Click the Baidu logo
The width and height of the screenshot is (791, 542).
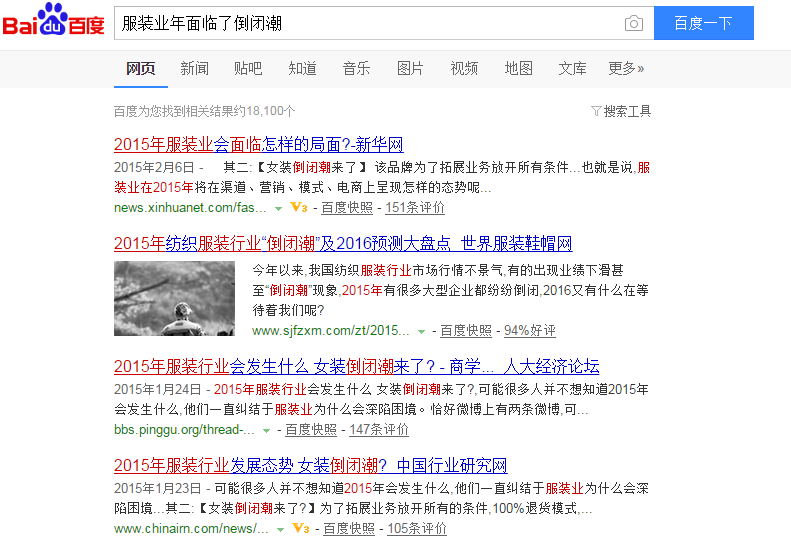click(x=53, y=20)
